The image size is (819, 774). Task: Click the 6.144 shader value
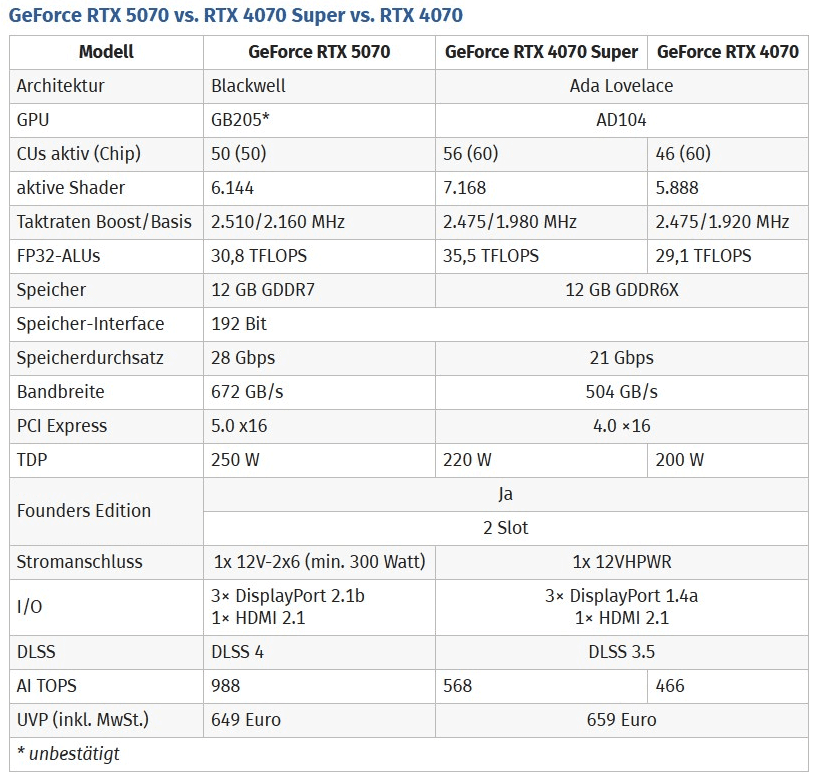click(232, 187)
